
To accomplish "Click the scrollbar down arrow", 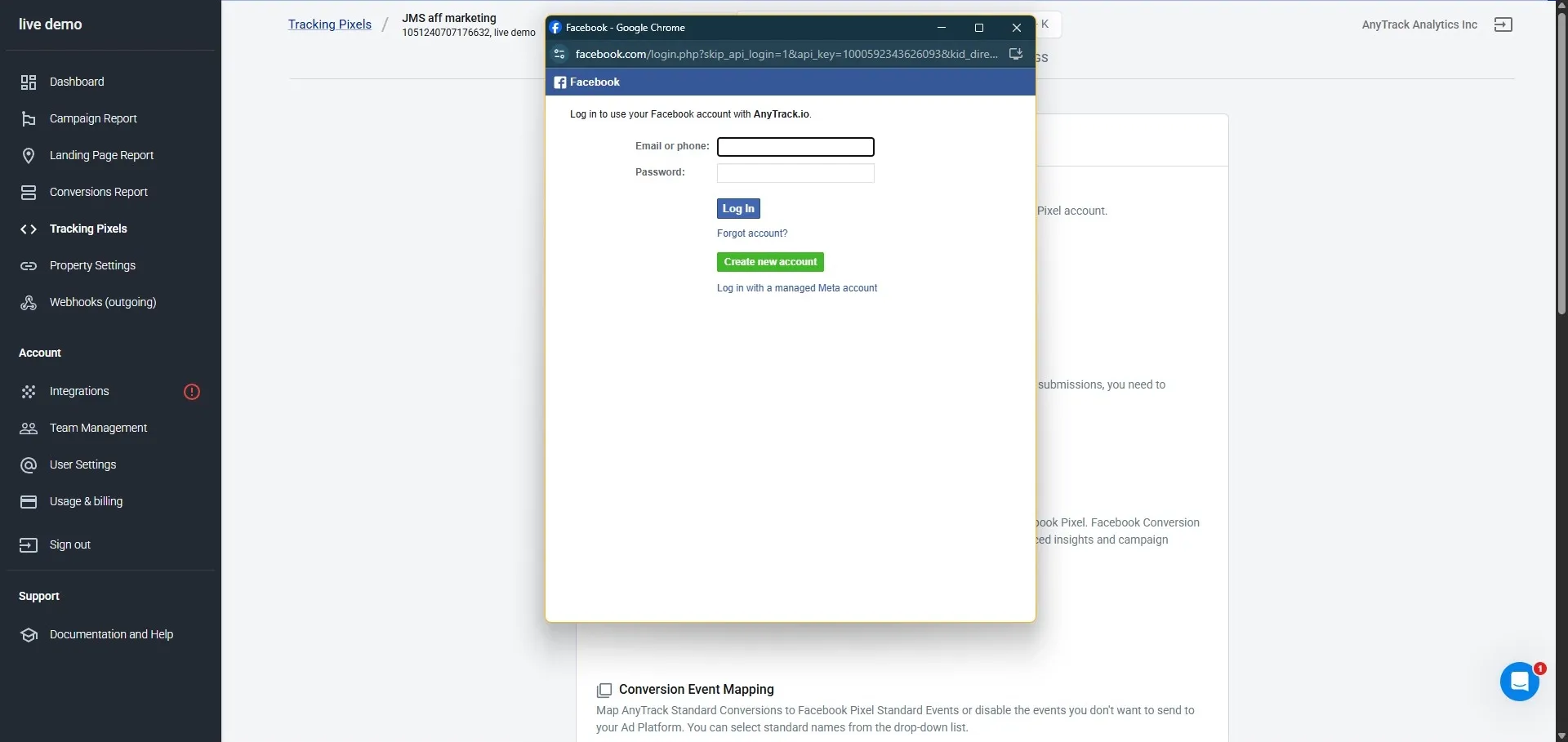I will (1561, 736).
